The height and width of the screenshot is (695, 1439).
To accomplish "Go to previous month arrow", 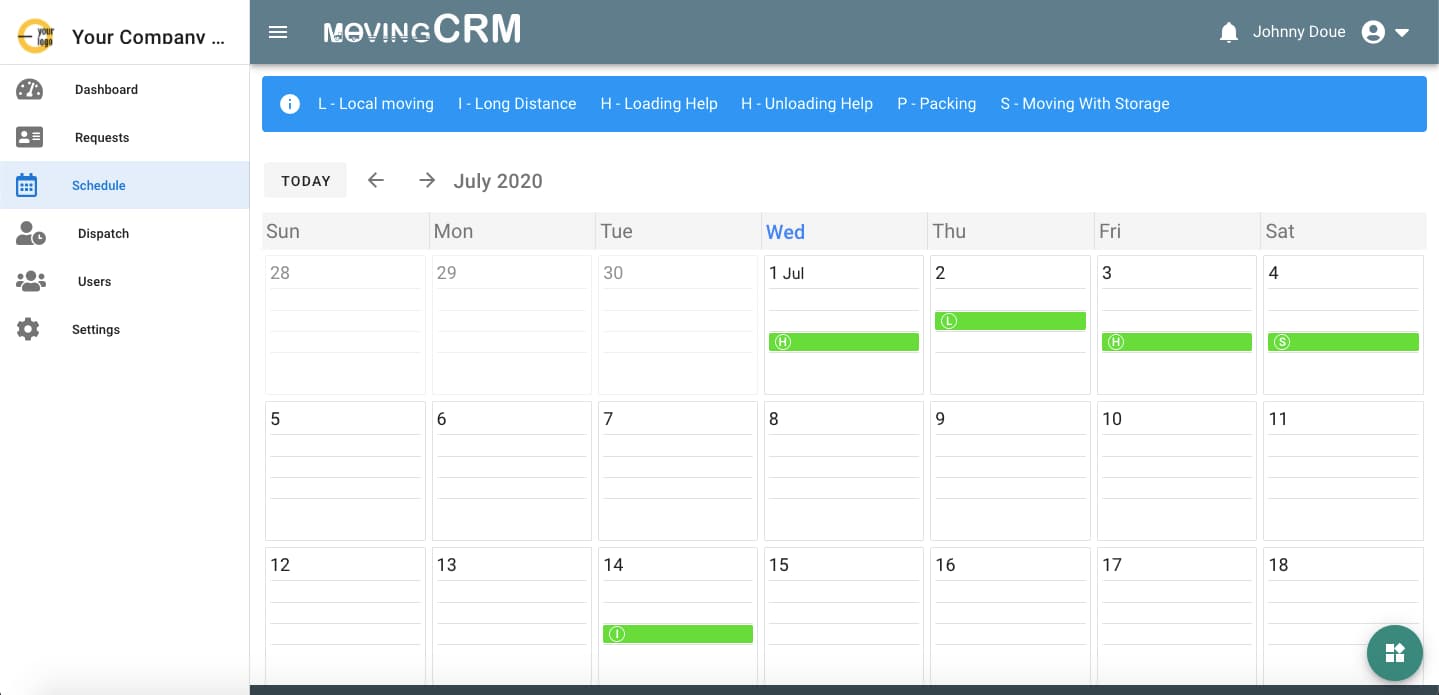I will point(376,180).
